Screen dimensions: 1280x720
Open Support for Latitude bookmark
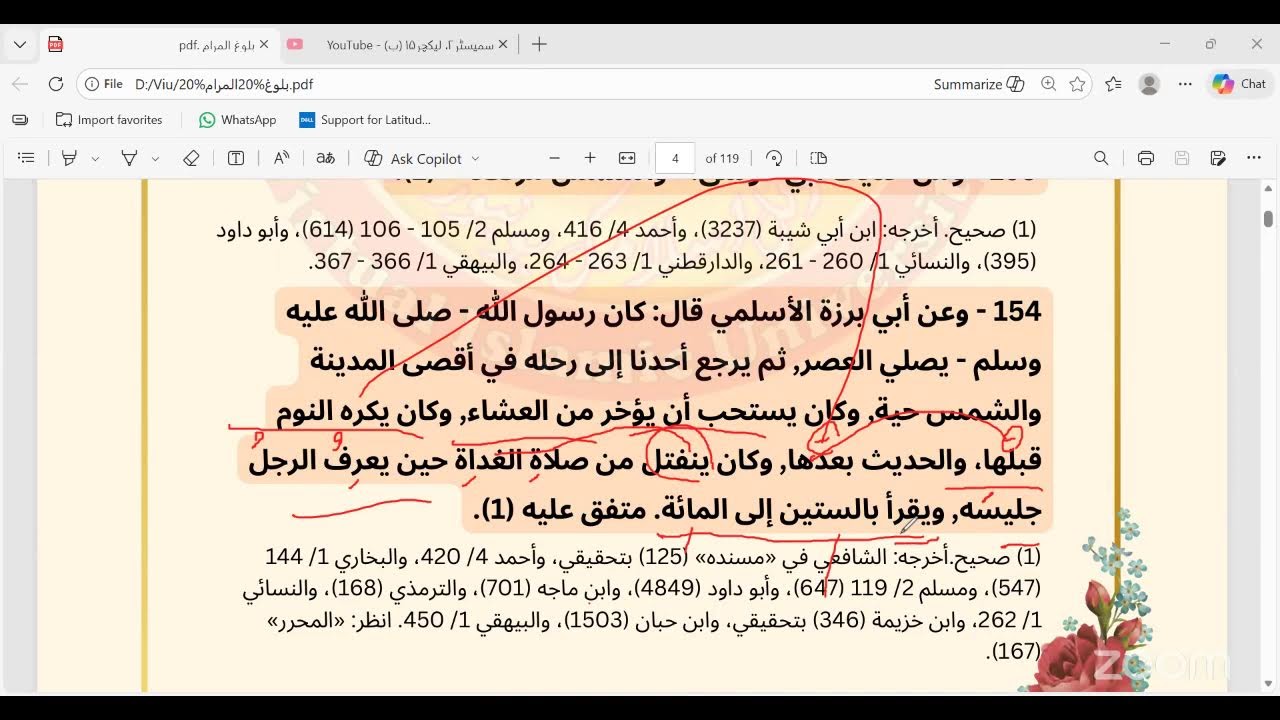pyautogui.click(x=365, y=120)
